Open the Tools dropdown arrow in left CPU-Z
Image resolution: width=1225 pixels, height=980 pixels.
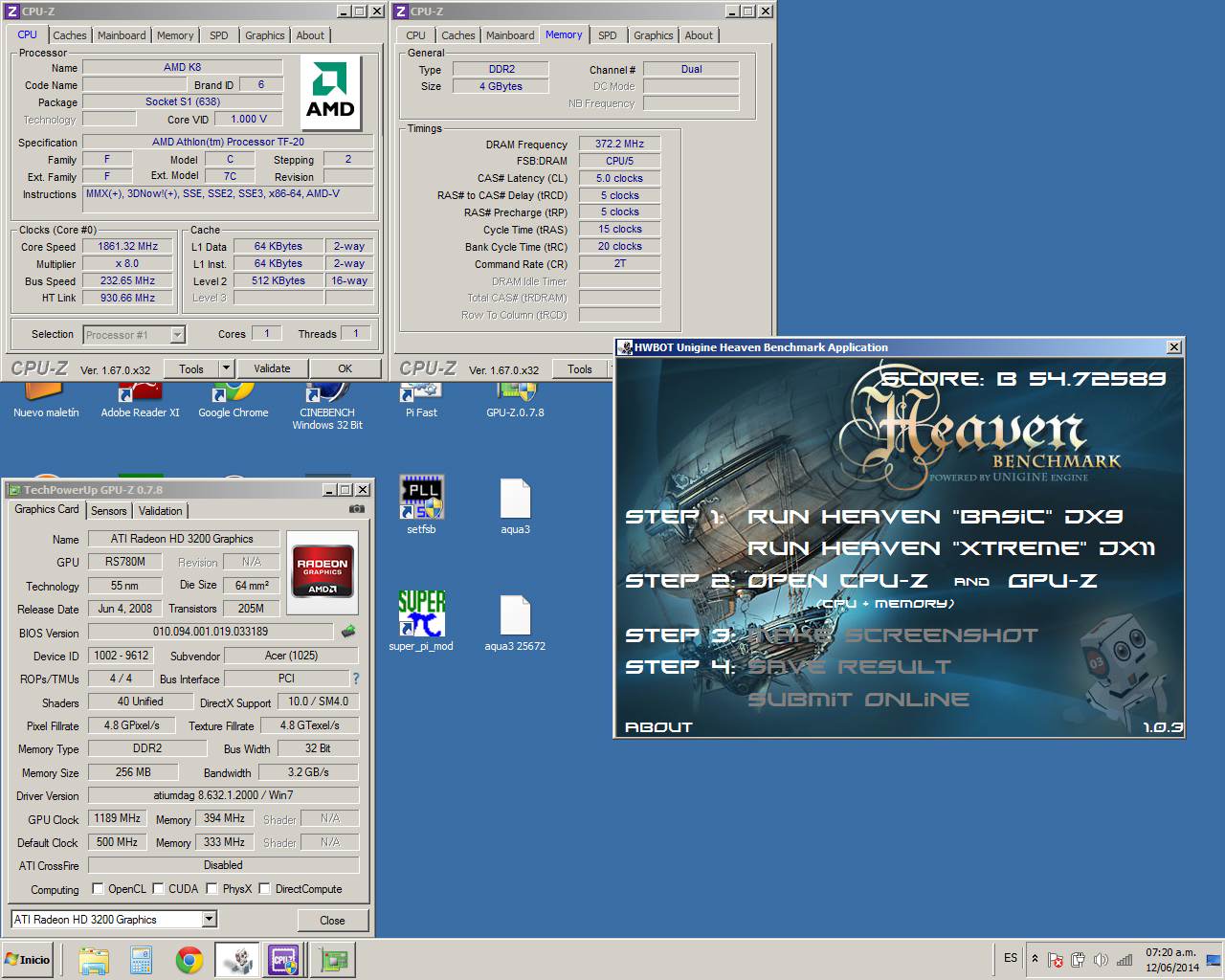coord(226,368)
